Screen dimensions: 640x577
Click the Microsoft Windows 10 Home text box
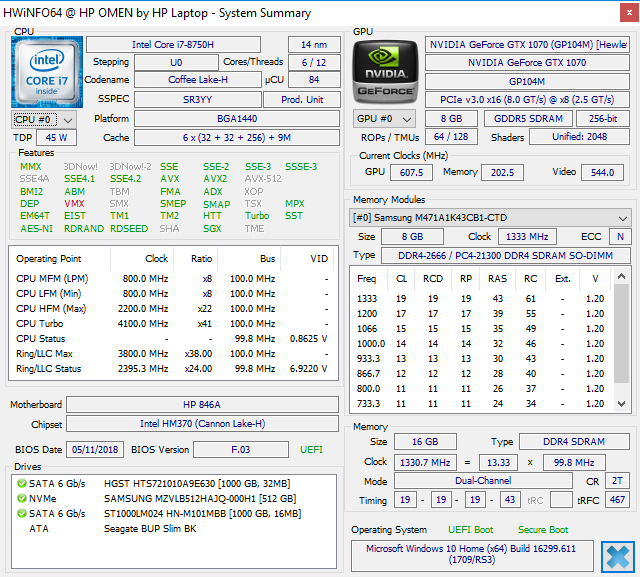click(x=471, y=556)
